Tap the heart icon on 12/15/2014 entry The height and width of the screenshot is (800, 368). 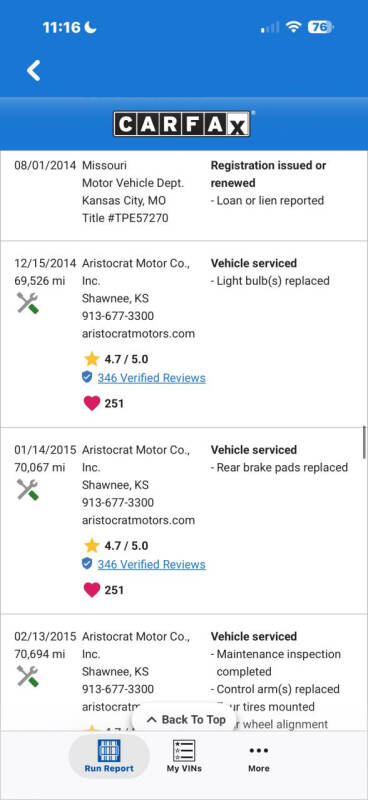pos(92,404)
